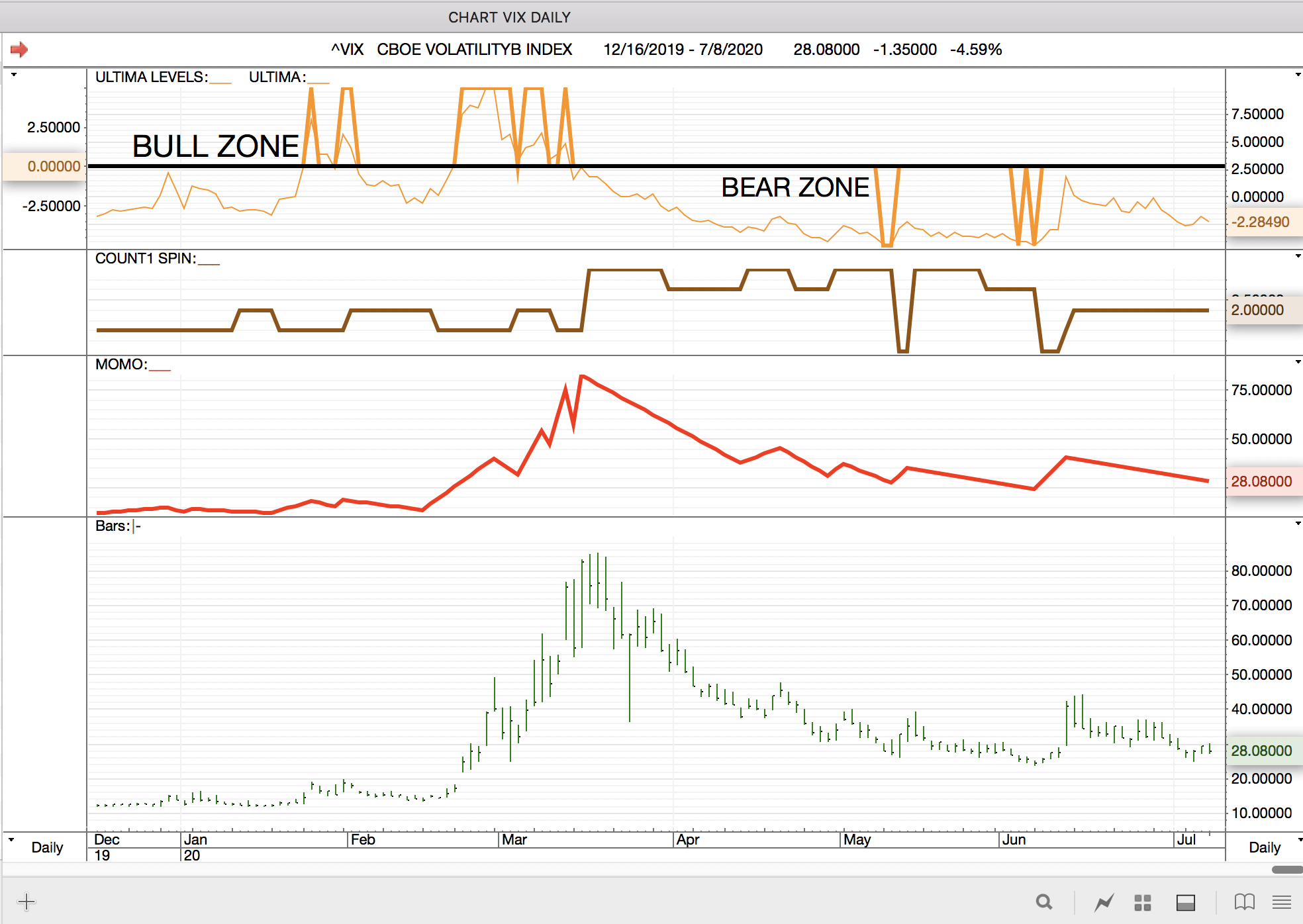1303x924 pixels.
Task: Select the COUNT1 SPIN indicator label
Action: [x=144, y=259]
